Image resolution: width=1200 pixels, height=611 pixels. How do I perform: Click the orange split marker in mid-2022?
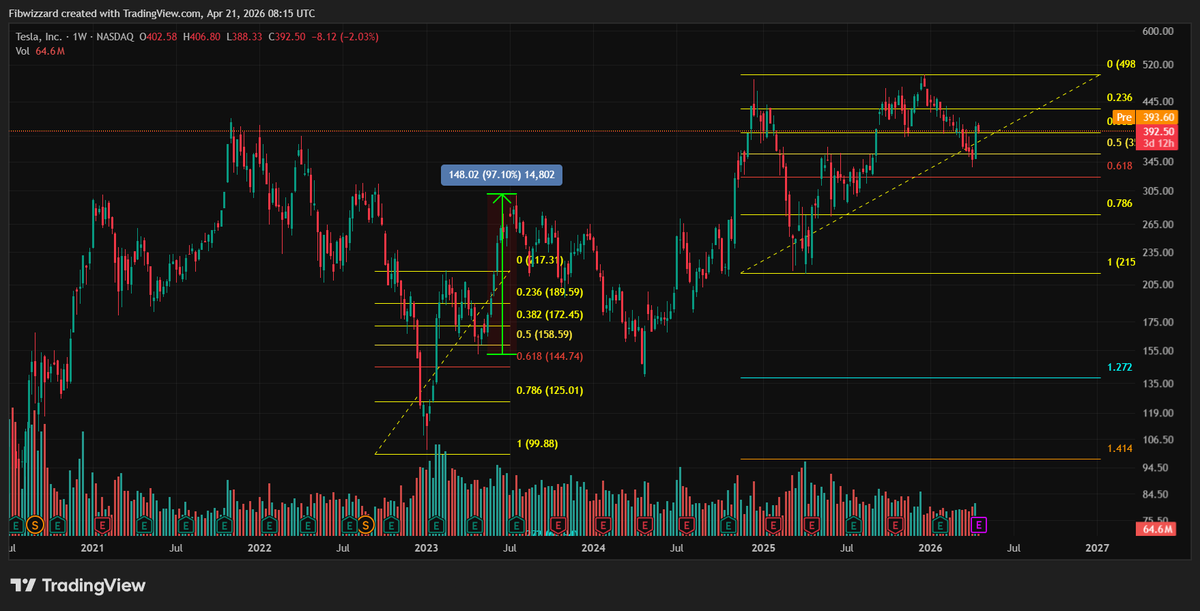click(366, 524)
